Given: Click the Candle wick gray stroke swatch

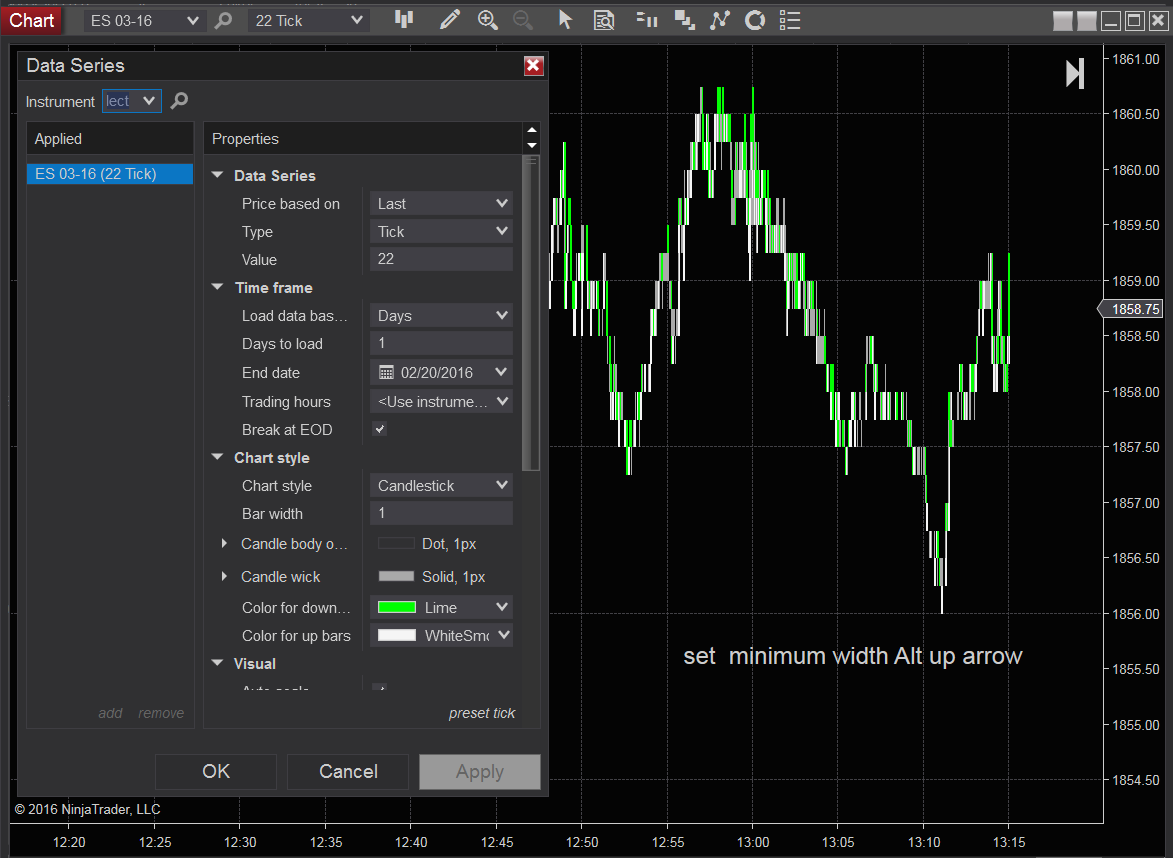Looking at the screenshot, I should click(396, 576).
